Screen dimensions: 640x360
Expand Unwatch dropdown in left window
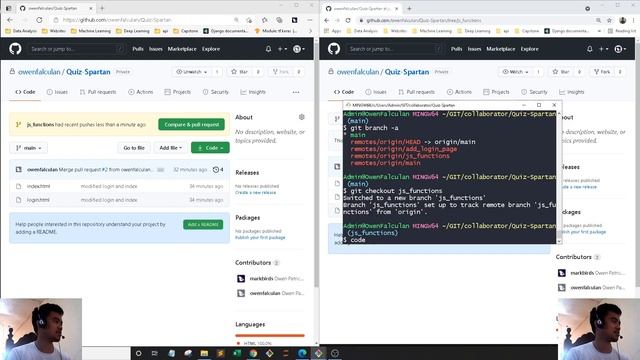coord(191,72)
